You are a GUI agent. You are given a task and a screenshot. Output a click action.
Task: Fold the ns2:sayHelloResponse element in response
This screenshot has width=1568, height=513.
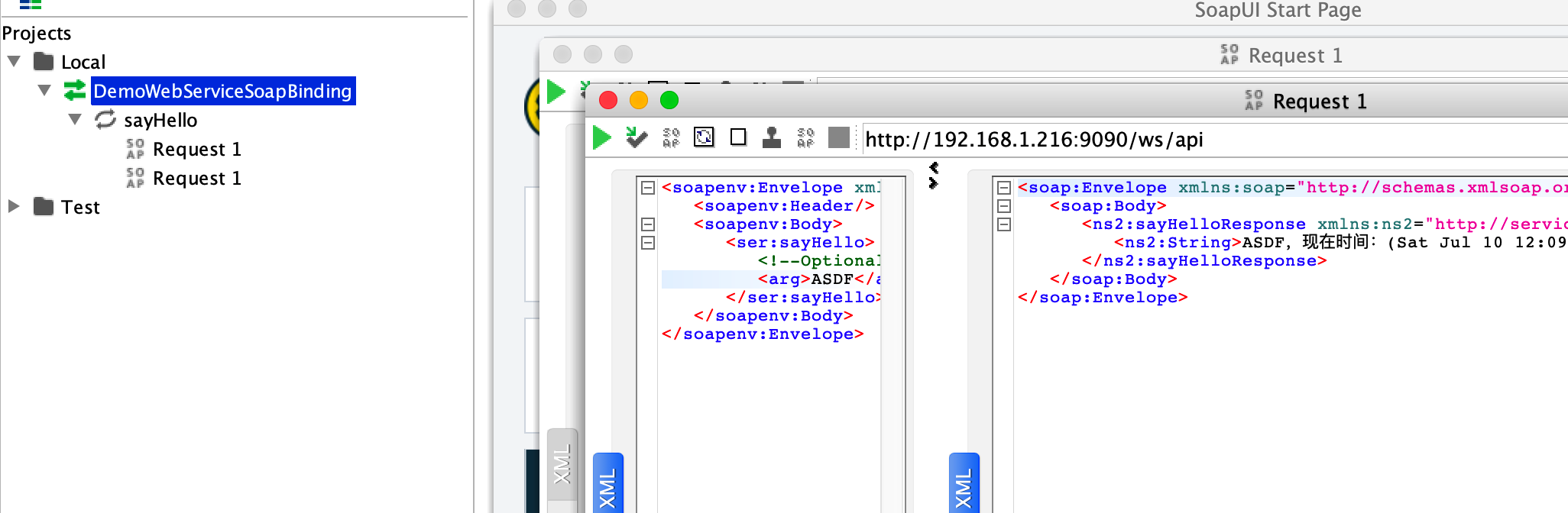(1004, 224)
